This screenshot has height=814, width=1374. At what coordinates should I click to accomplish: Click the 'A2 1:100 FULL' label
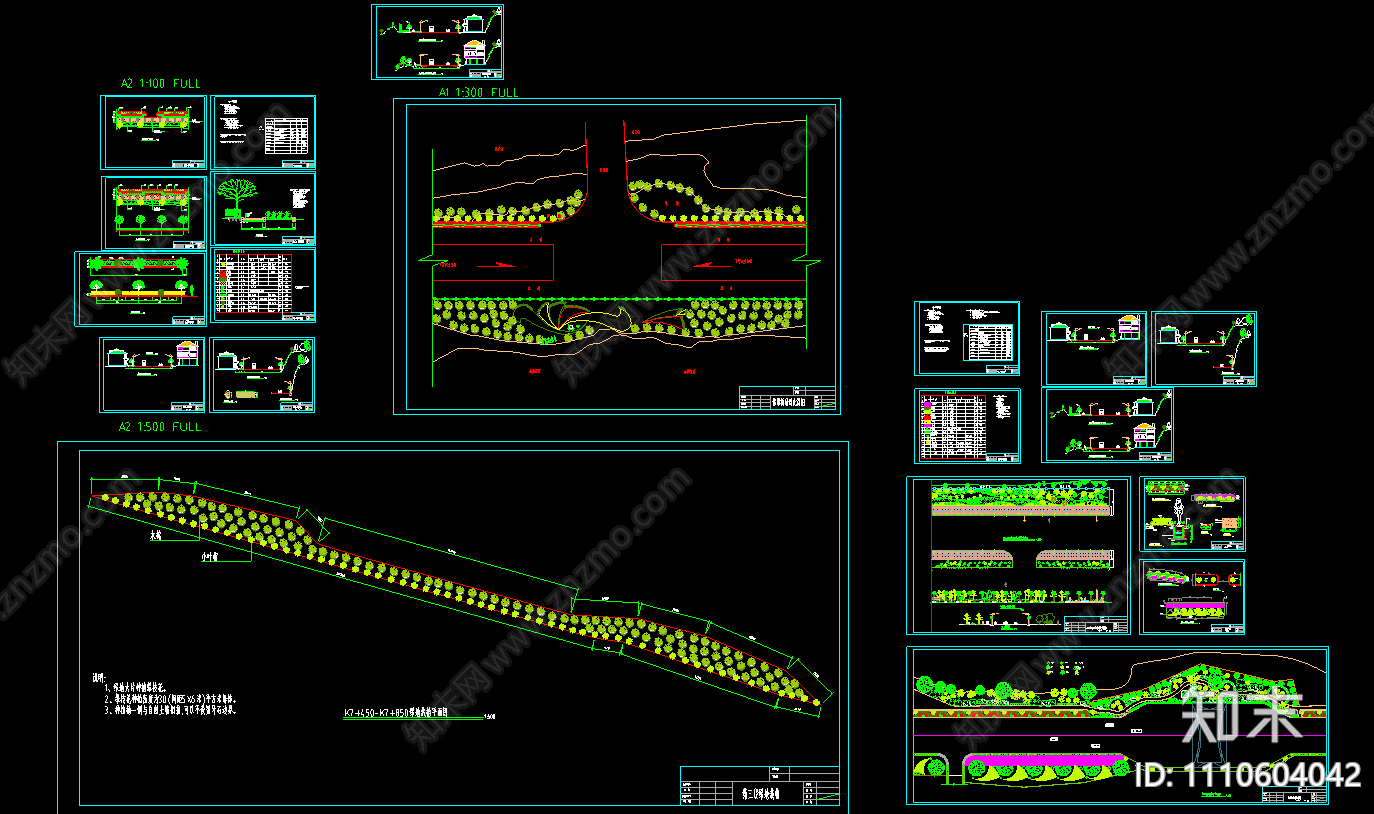click(160, 84)
